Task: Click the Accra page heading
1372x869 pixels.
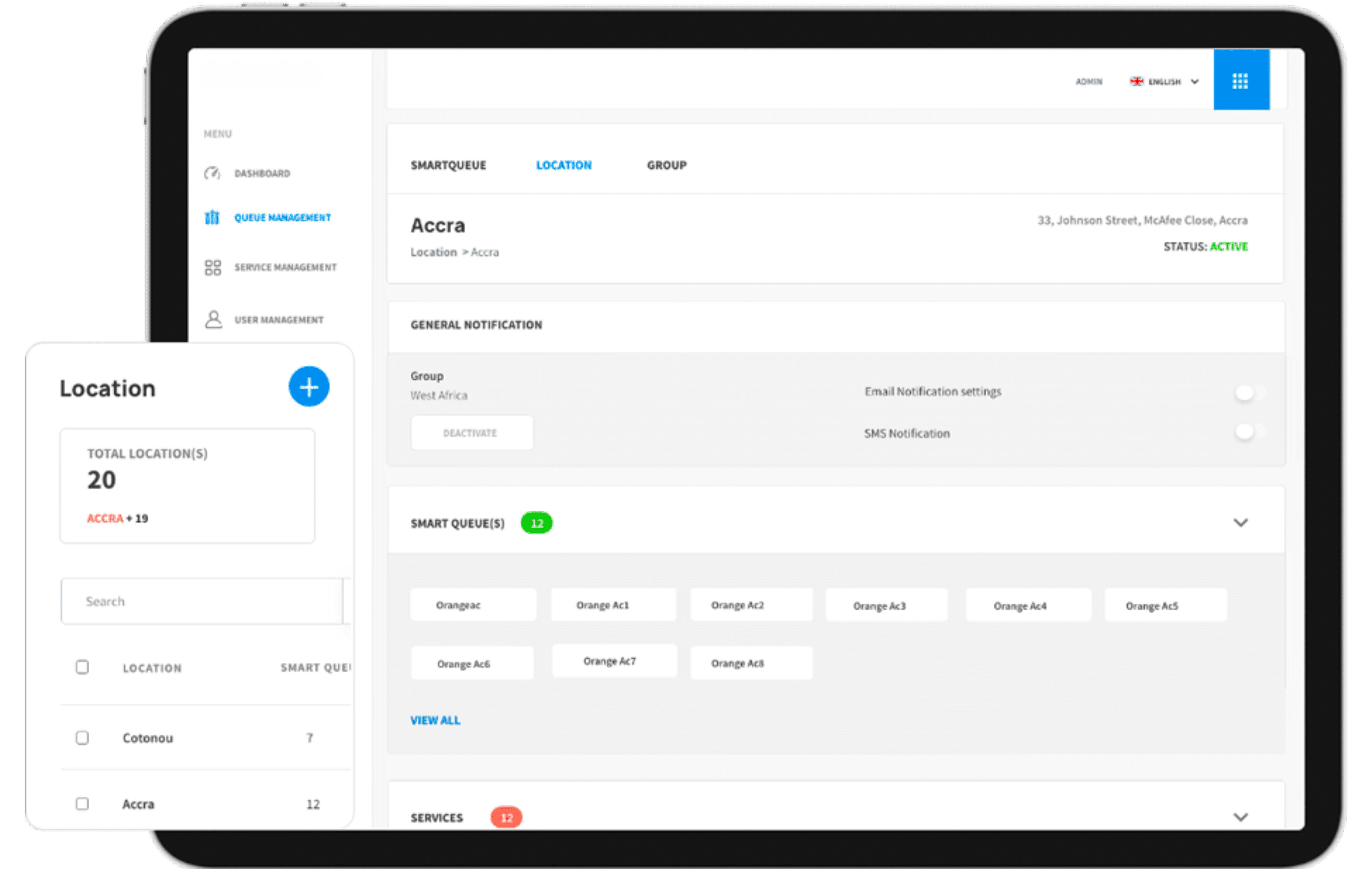Action: click(x=438, y=225)
